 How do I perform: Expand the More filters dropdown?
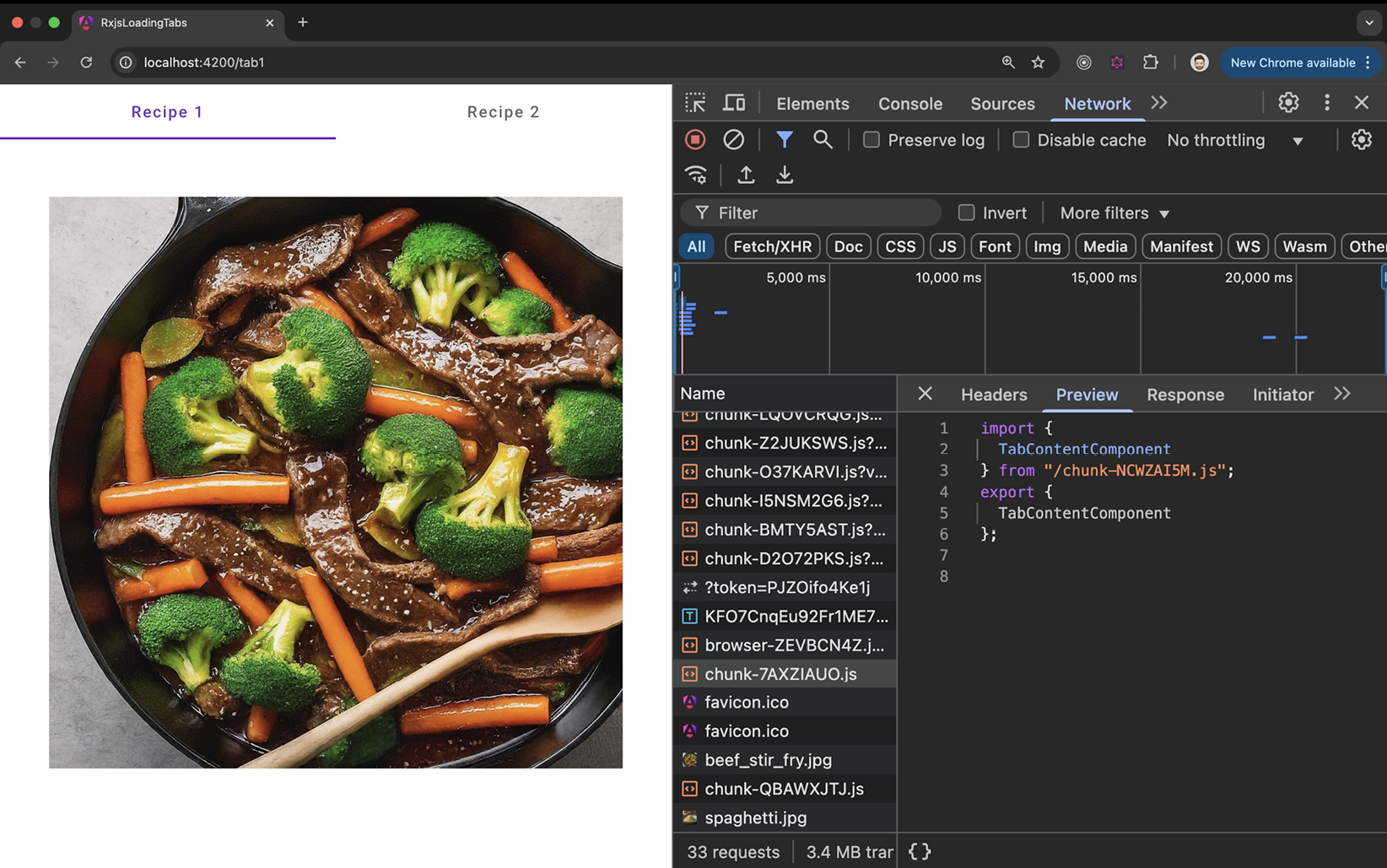coord(1114,213)
